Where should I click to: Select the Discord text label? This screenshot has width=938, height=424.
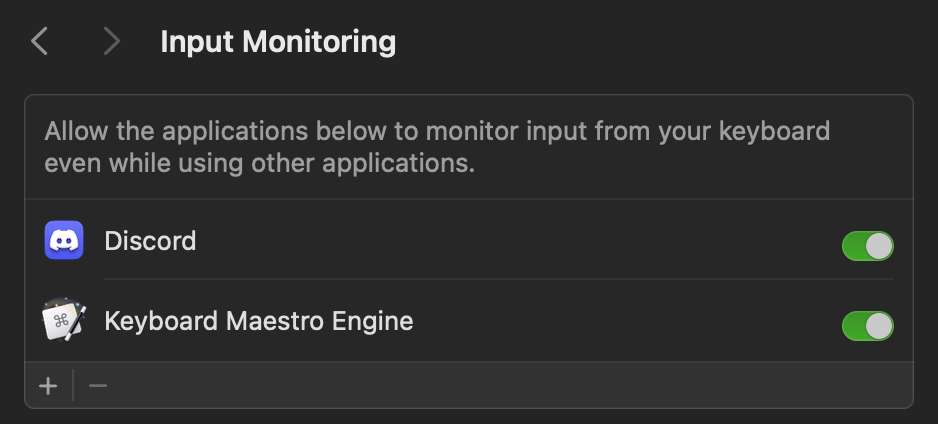pos(150,241)
